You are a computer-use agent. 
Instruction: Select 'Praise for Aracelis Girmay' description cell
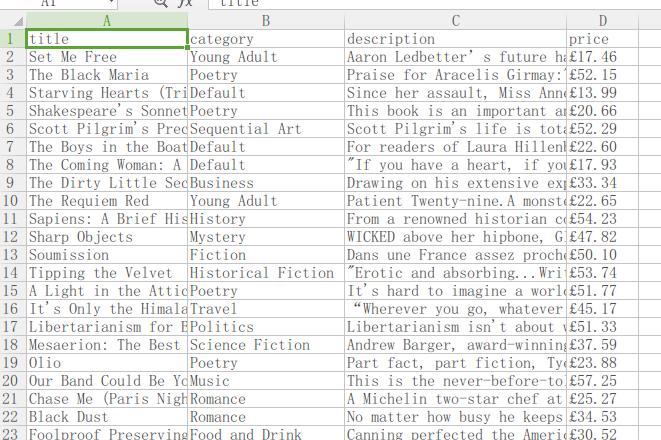(x=455, y=75)
